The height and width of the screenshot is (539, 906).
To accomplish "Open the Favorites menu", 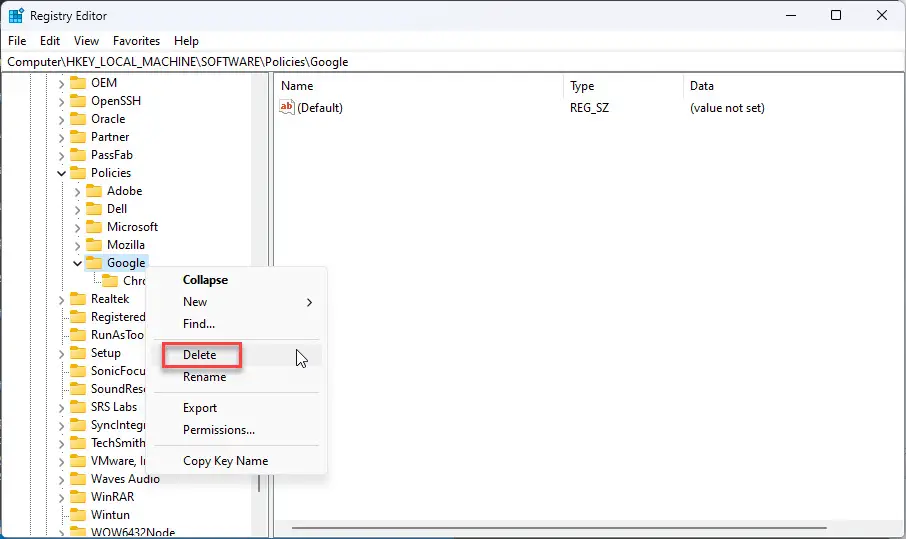I will (136, 41).
